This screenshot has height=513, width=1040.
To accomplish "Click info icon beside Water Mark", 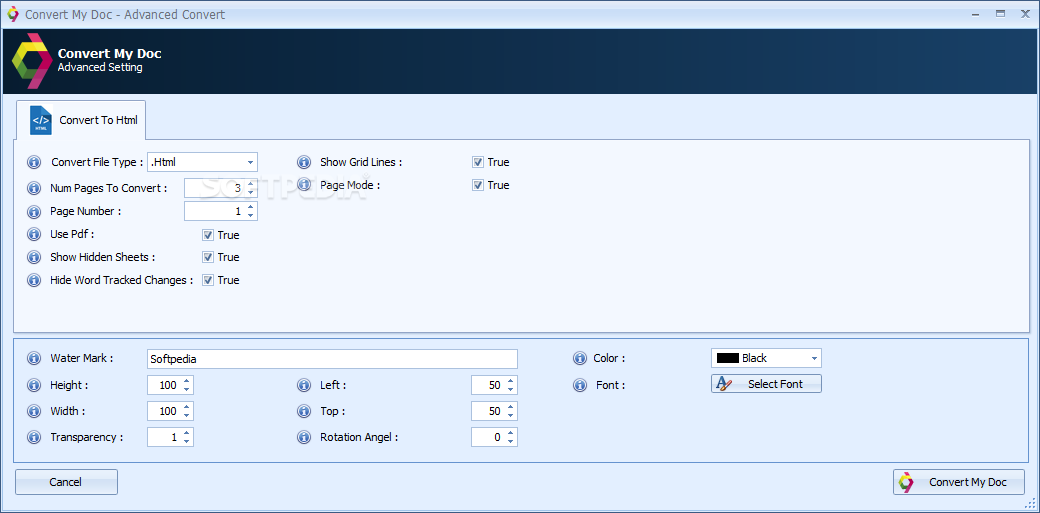I will click(x=34, y=358).
